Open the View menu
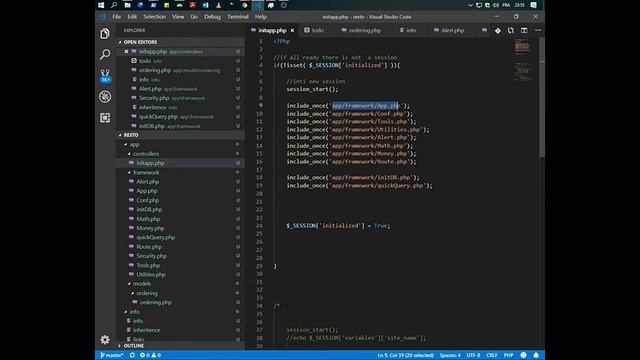Screen dimensions: 640x360 click(x=178, y=17)
